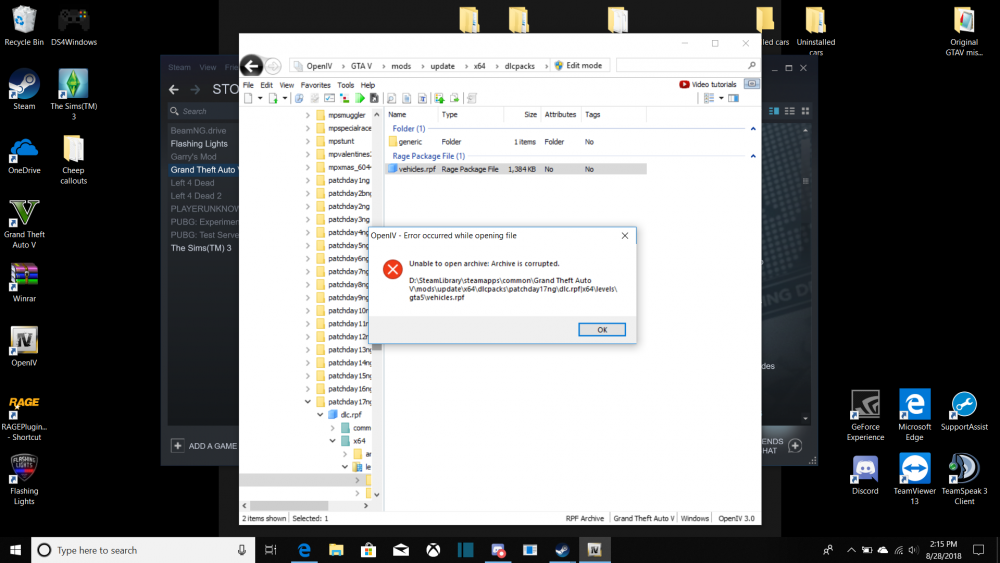Click the Windows Start button

(x=15, y=550)
